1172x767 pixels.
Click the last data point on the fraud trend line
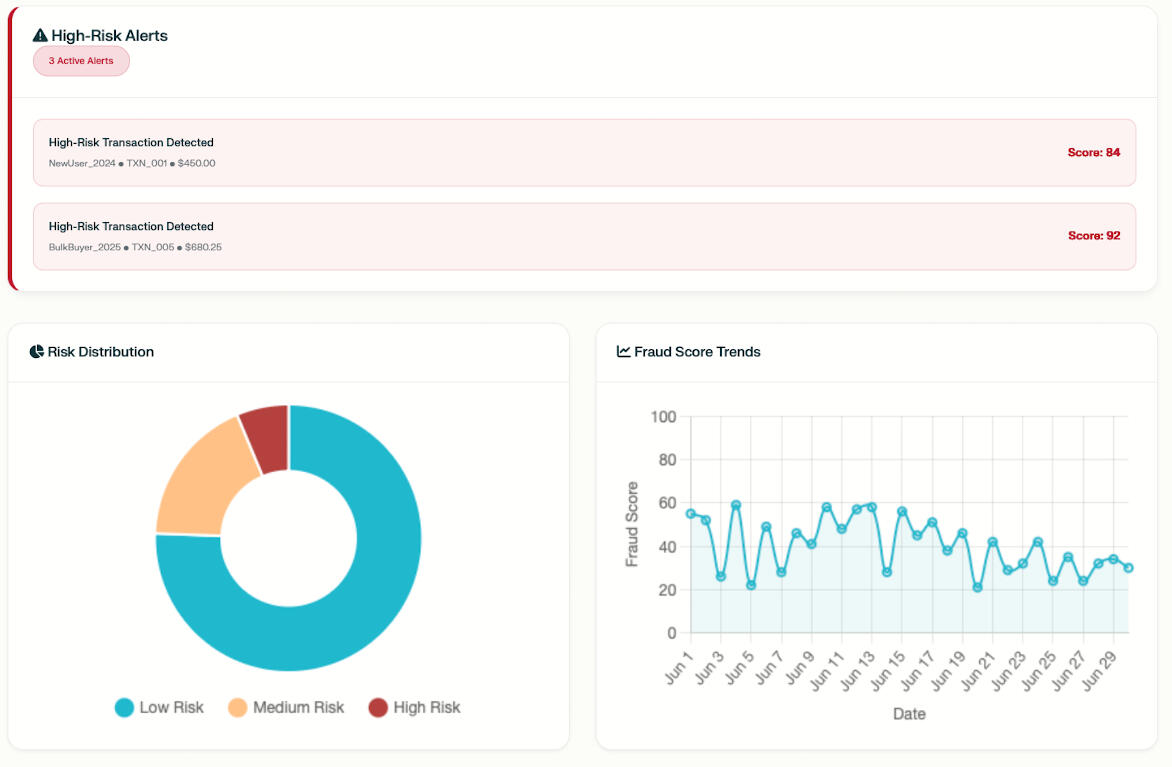click(1128, 568)
